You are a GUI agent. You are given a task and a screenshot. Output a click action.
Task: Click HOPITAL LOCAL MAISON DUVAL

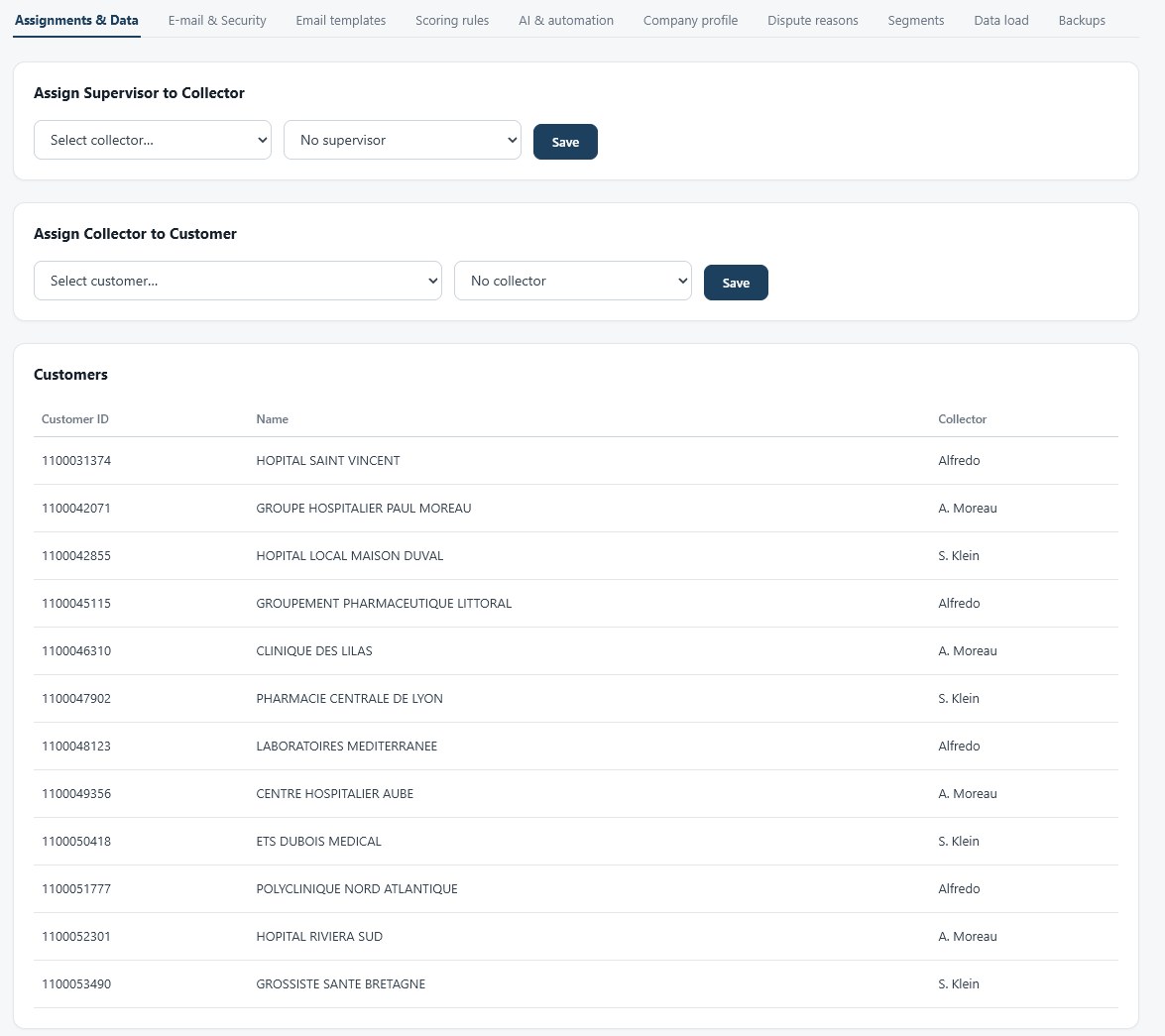point(349,555)
